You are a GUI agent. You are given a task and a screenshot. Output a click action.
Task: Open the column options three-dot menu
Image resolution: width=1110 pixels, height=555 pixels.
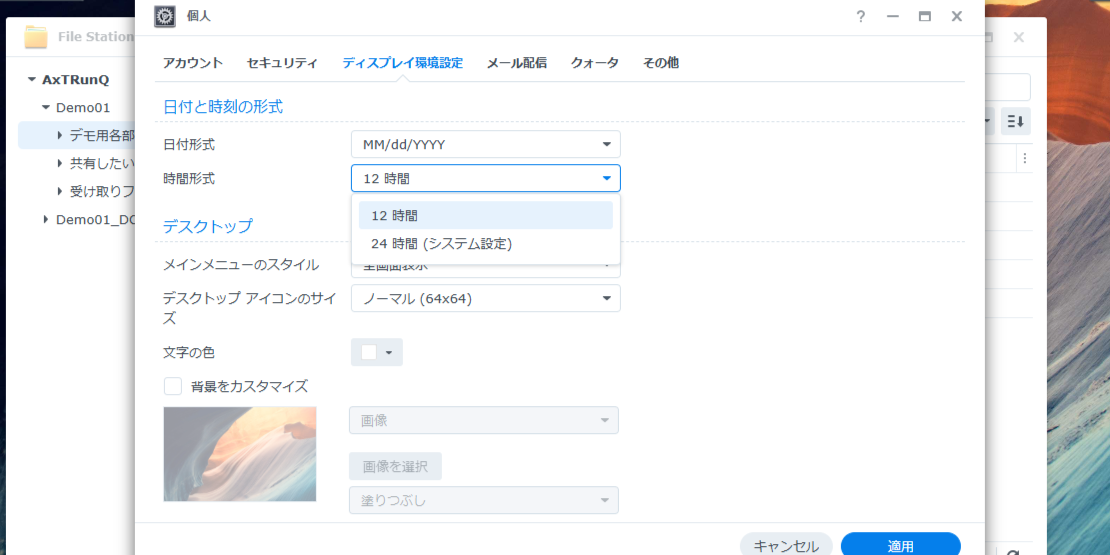click(x=1024, y=158)
